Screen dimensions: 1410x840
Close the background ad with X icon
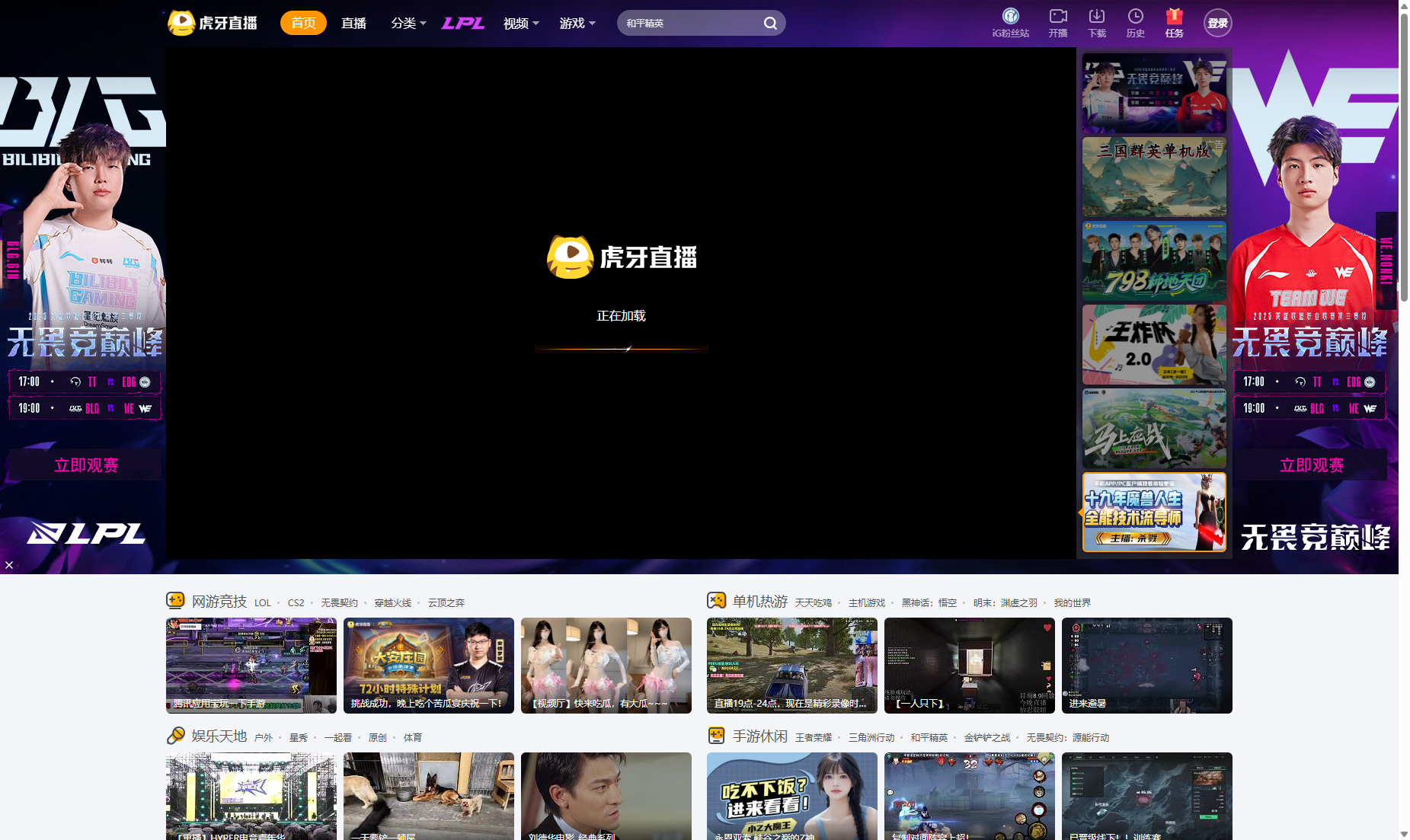(x=9, y=564)
